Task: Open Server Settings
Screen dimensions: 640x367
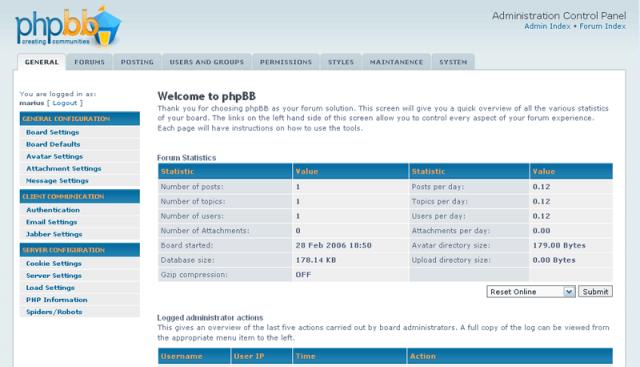Action: pos(54,276)
